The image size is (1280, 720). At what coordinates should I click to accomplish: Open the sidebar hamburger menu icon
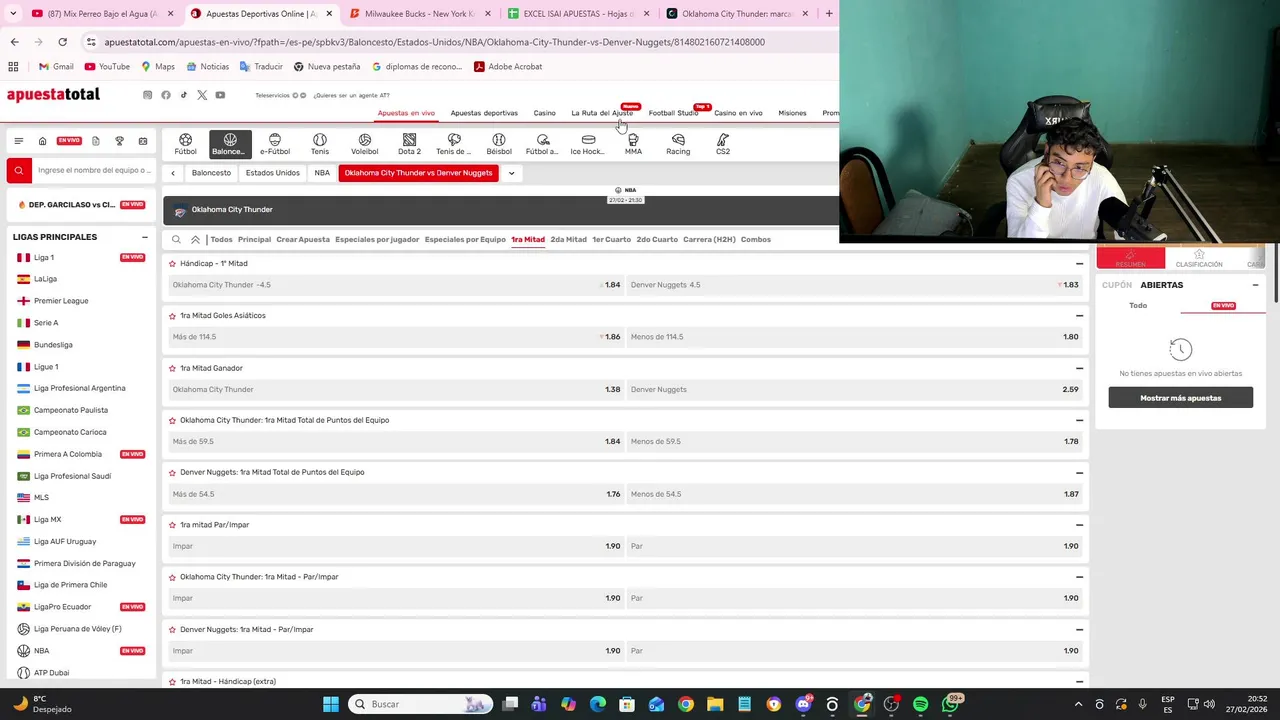click(x=18, y=141)
